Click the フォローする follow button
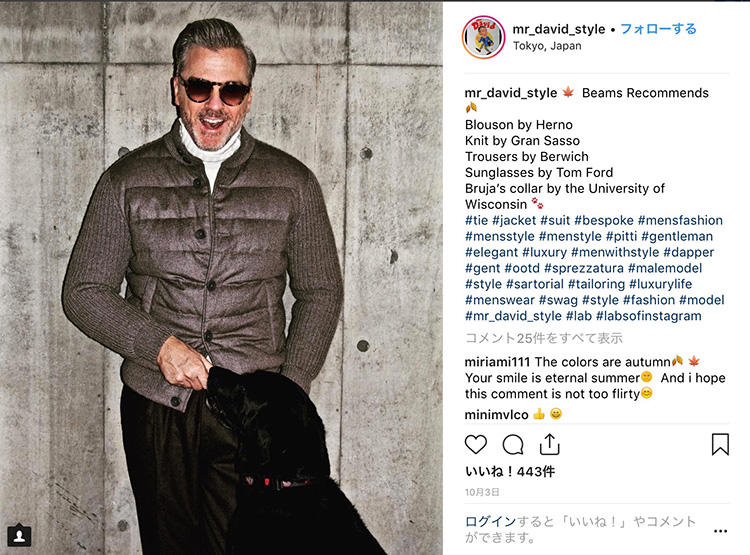Screen dimensions: 750x555 [658, 29]
